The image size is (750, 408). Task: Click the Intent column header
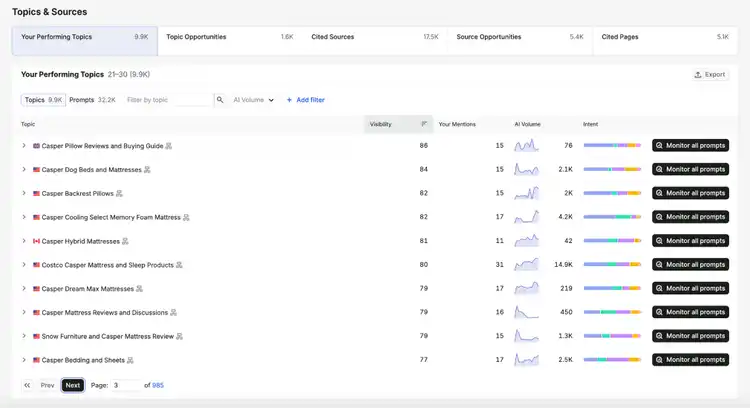[590, 124]
